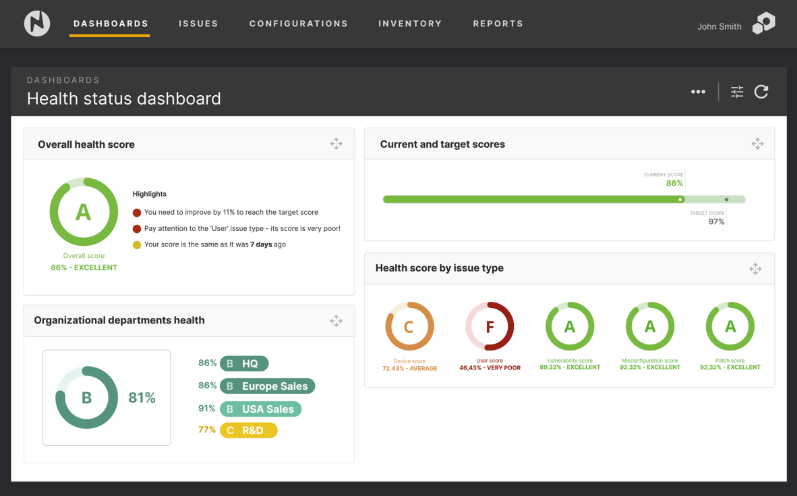797x496 pixels.
Task: Select the HQ department tag
Action: coord(244,363)
